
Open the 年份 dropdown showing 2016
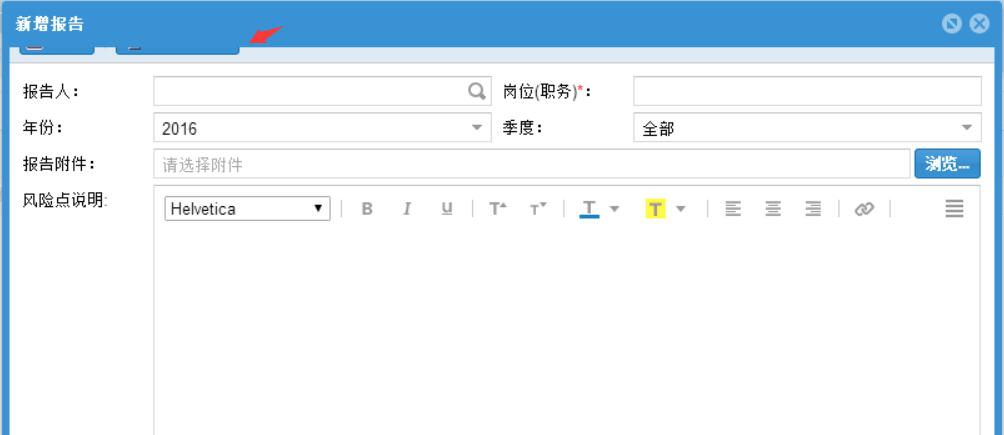tap(322, 128)
